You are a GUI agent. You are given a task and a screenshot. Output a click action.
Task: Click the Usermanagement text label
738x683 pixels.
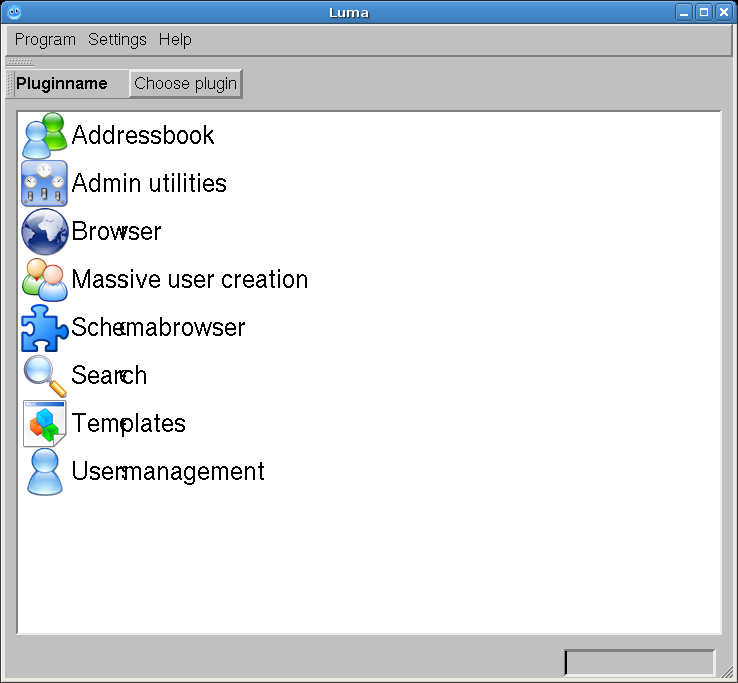click(168, 471)
